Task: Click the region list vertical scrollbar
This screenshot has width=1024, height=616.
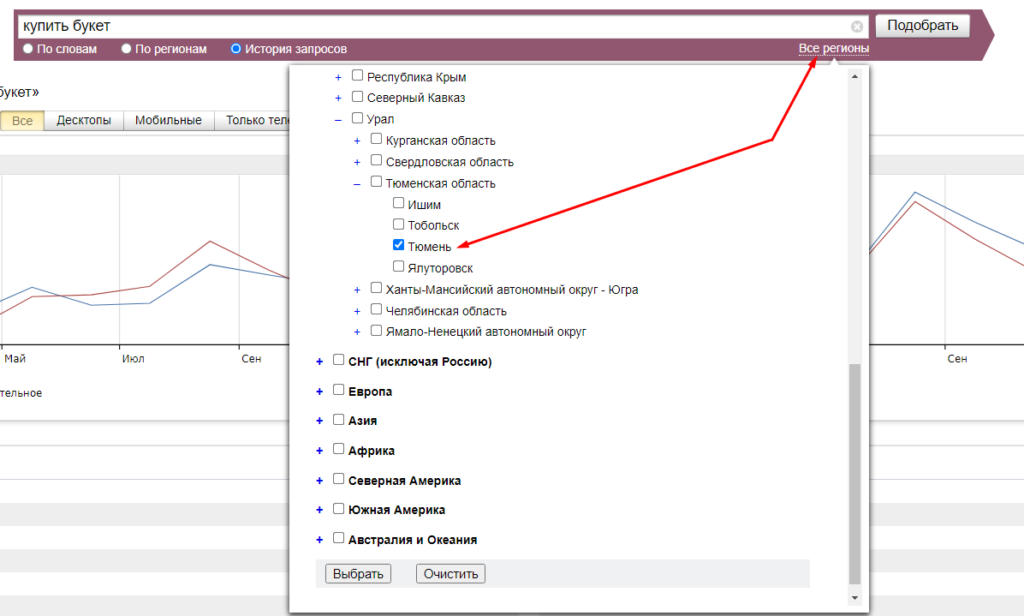Action: click(853, 470)
